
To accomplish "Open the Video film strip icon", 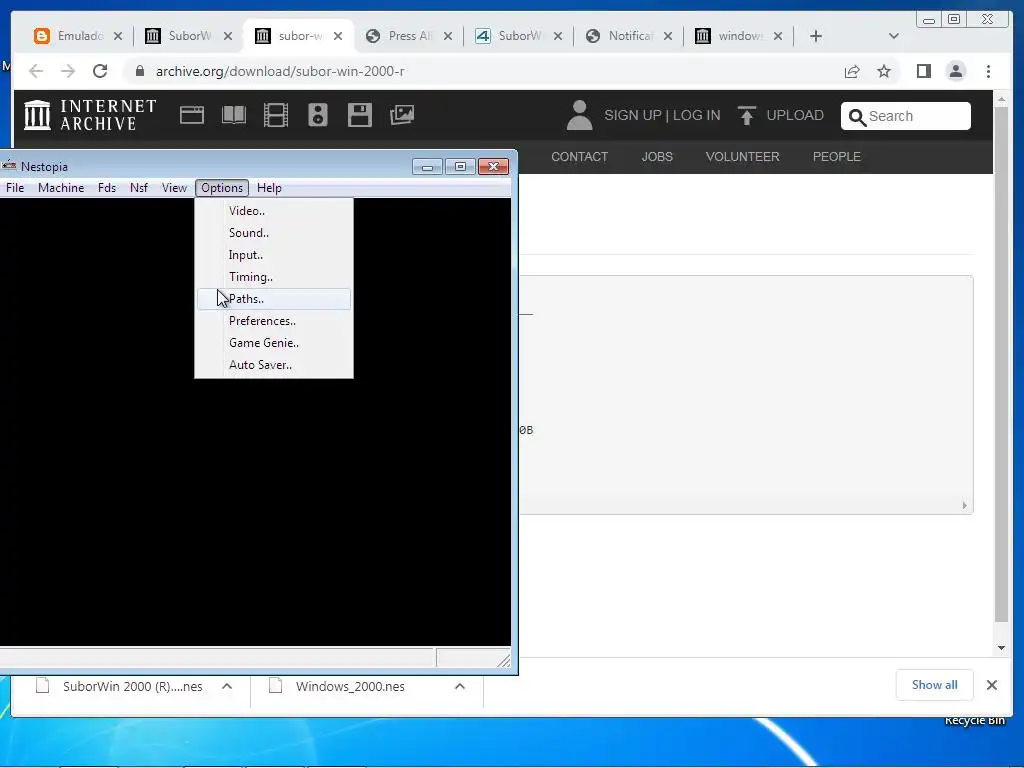I will 276,115.
